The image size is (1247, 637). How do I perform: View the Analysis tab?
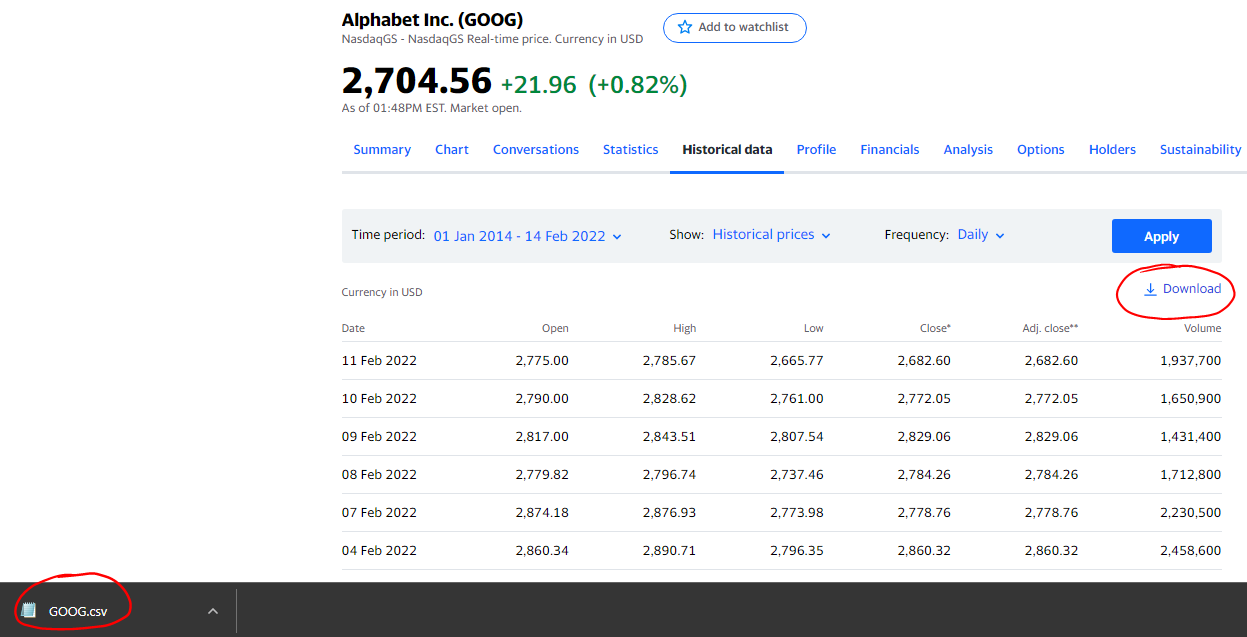pyautogui.click(x=968, y=150)
